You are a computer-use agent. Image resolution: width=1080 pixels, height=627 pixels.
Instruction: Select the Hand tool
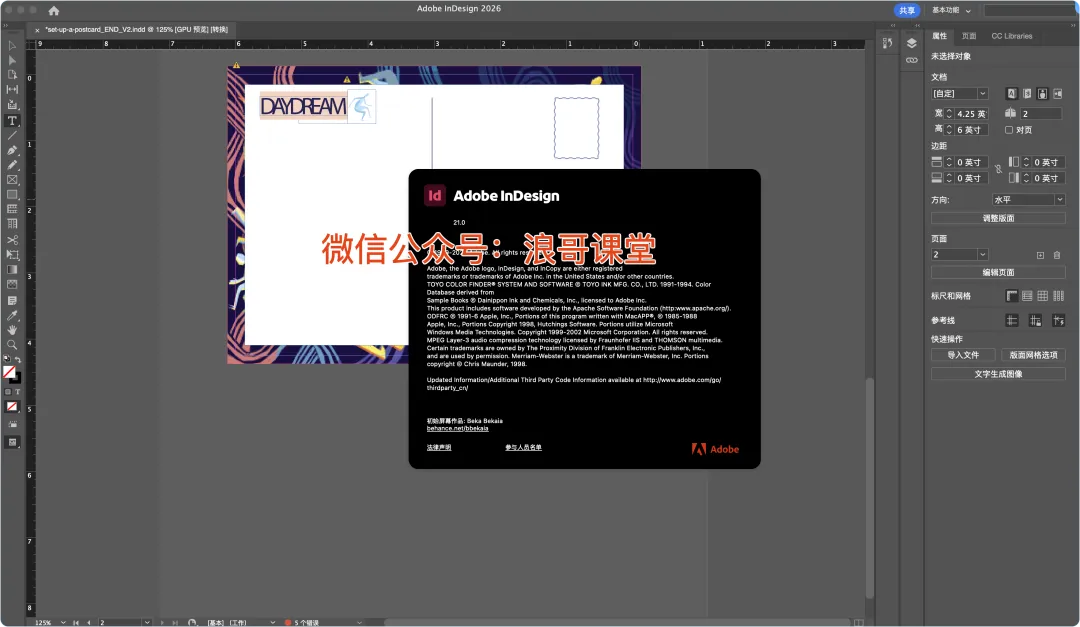12,330
